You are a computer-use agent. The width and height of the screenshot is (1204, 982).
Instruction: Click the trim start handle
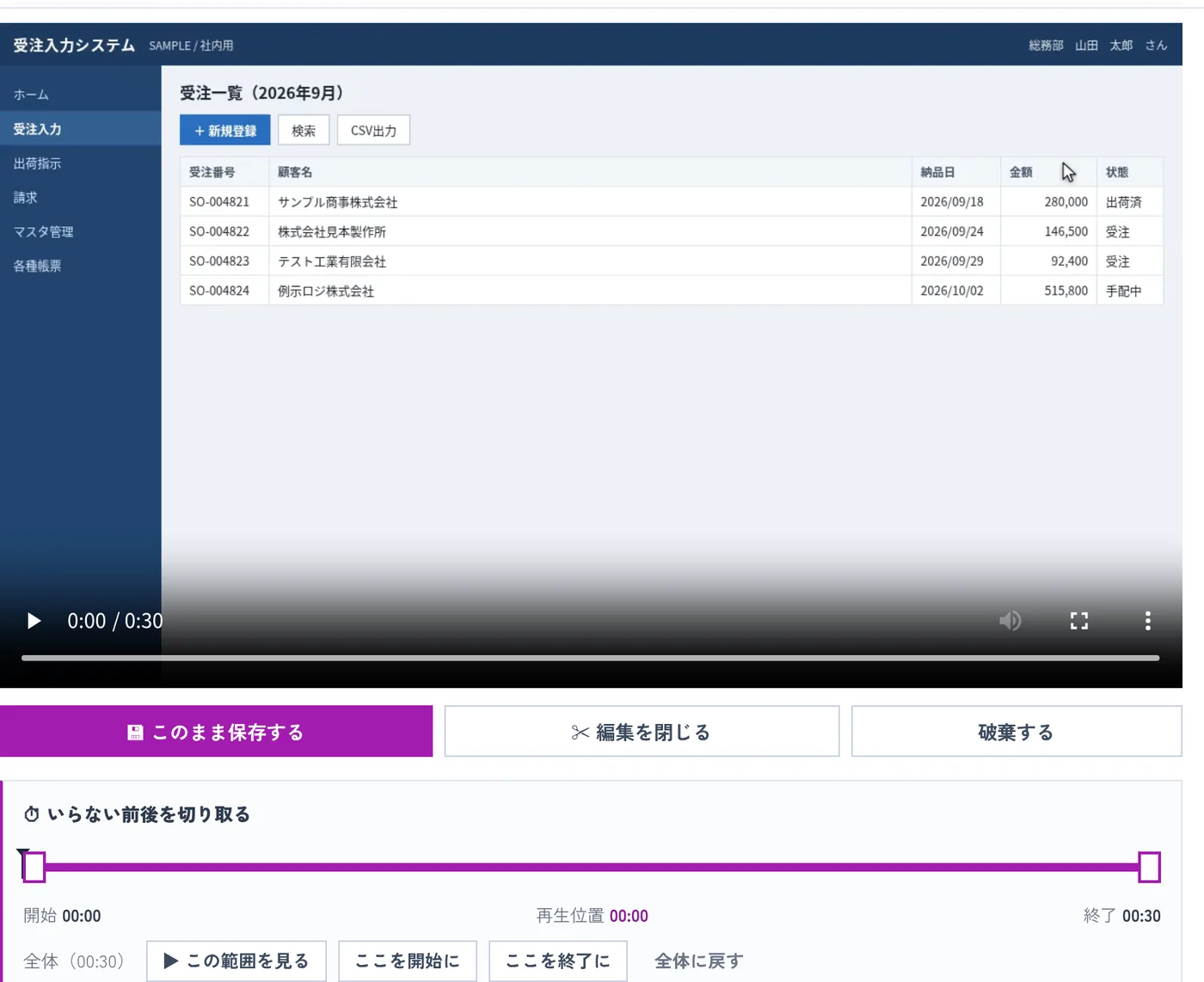click(x=34, y=867)
